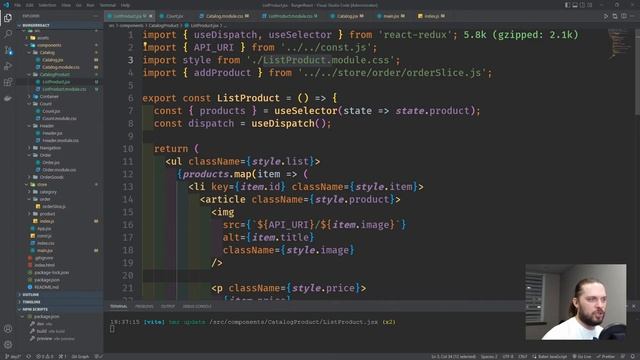The height and width of the screenshot is (360, 640).
Task: Open the Source Control view
Action: 8,50
